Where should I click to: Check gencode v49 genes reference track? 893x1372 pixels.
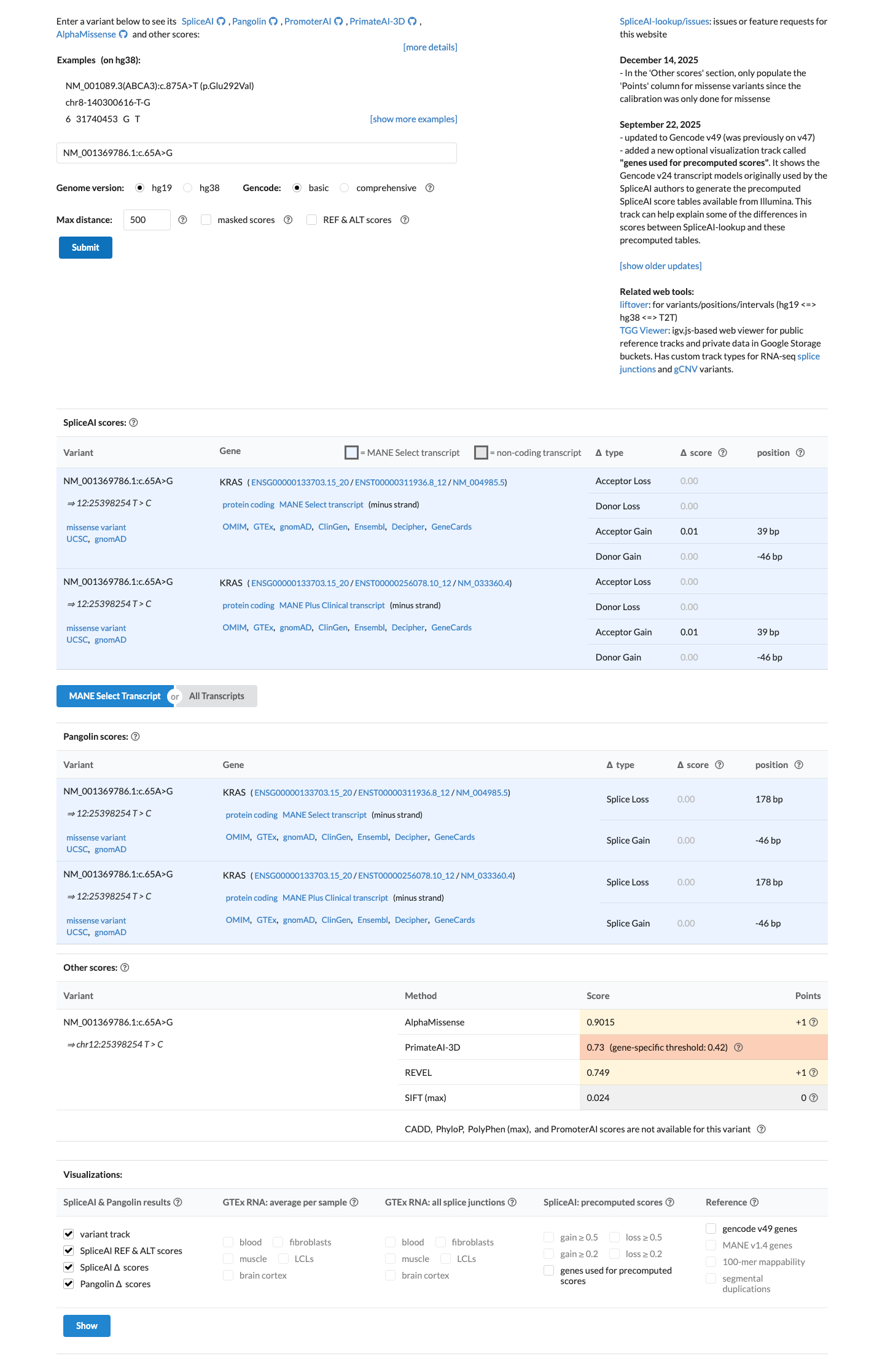(711, 1229)
